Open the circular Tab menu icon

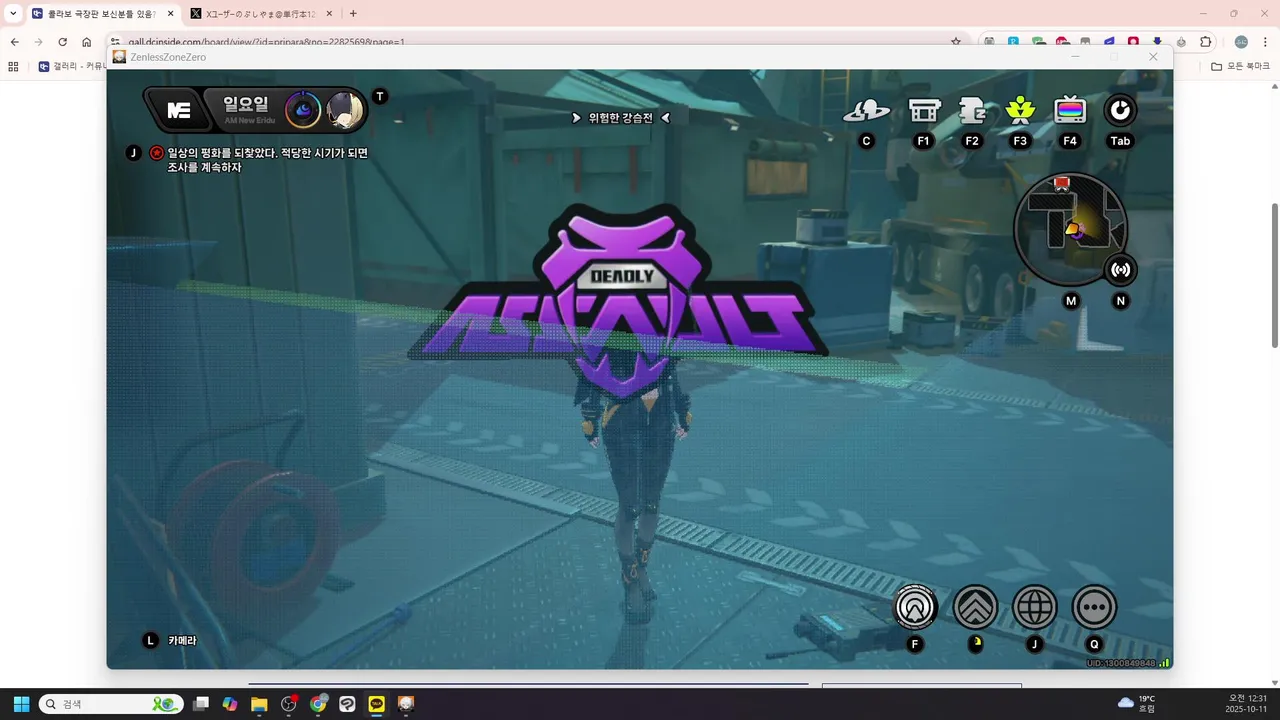[1120, 110]
